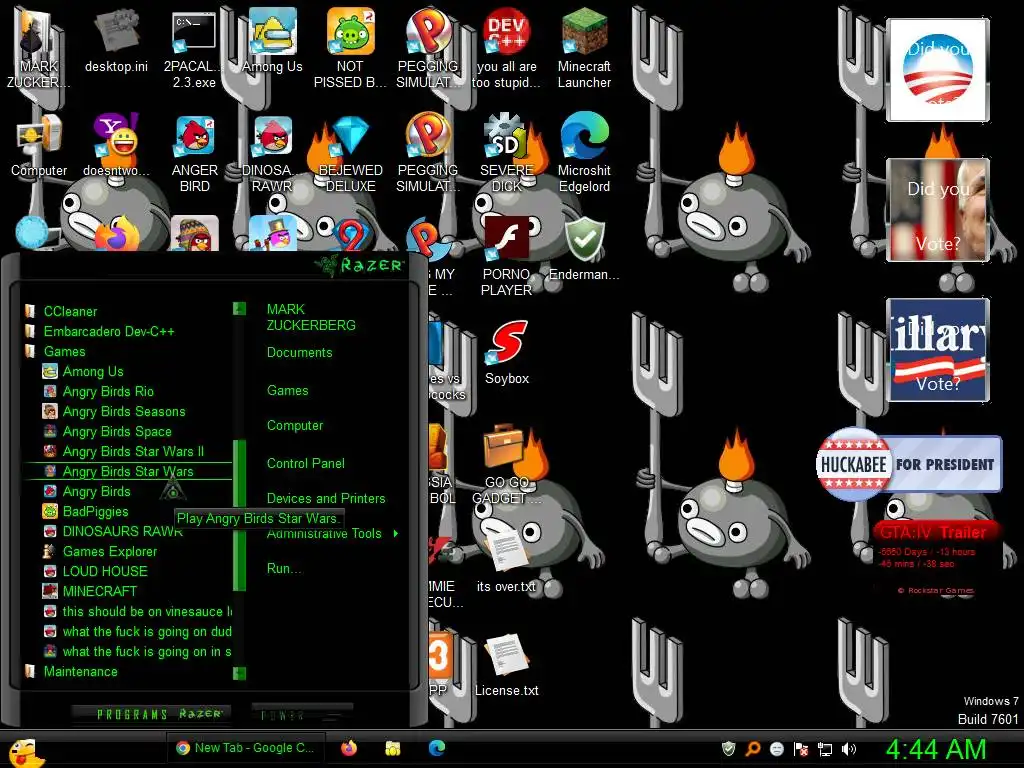Launch Angry Birds Space from Start menu

[x=117, y=432]
